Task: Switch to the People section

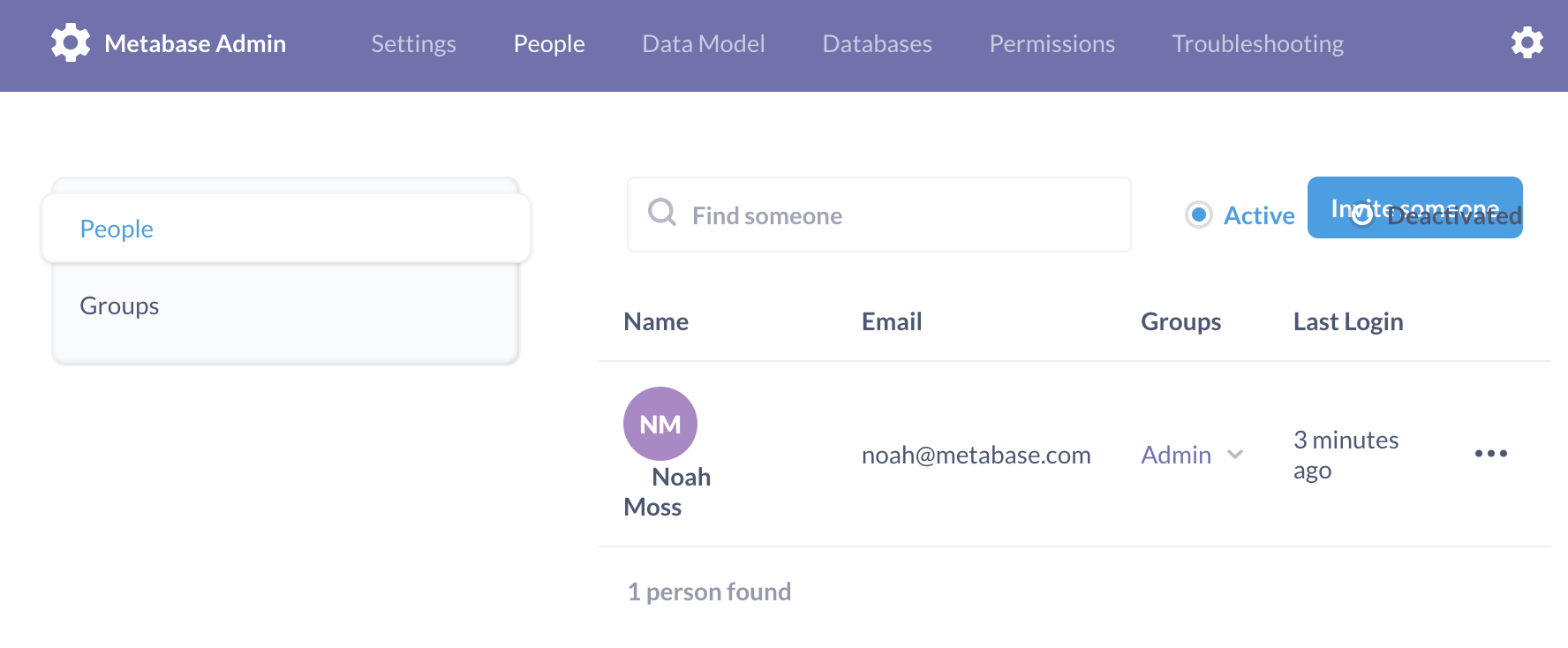Action: (x=116, y=228)
